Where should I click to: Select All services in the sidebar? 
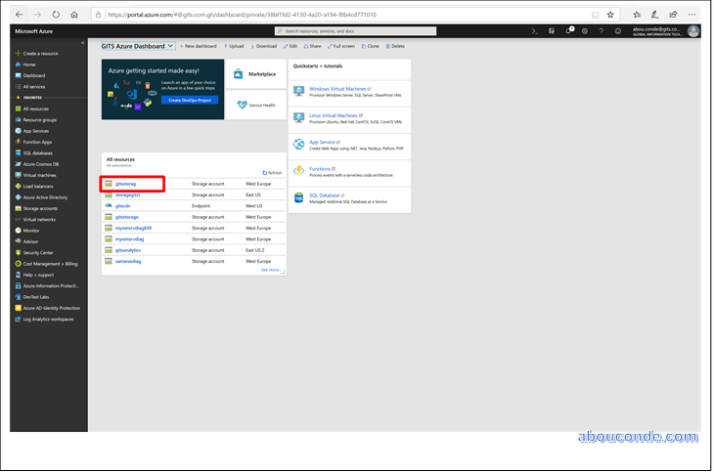pos(35,87)
